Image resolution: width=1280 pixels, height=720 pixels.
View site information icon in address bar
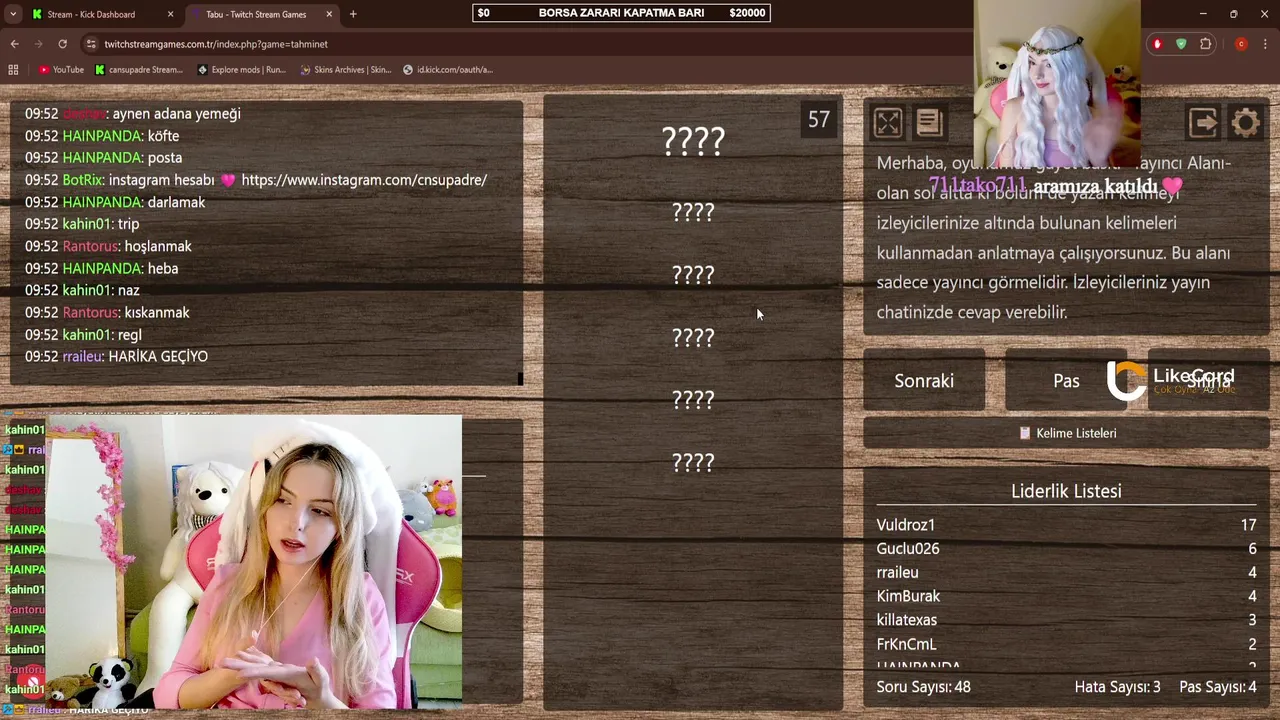click(91, 44)
